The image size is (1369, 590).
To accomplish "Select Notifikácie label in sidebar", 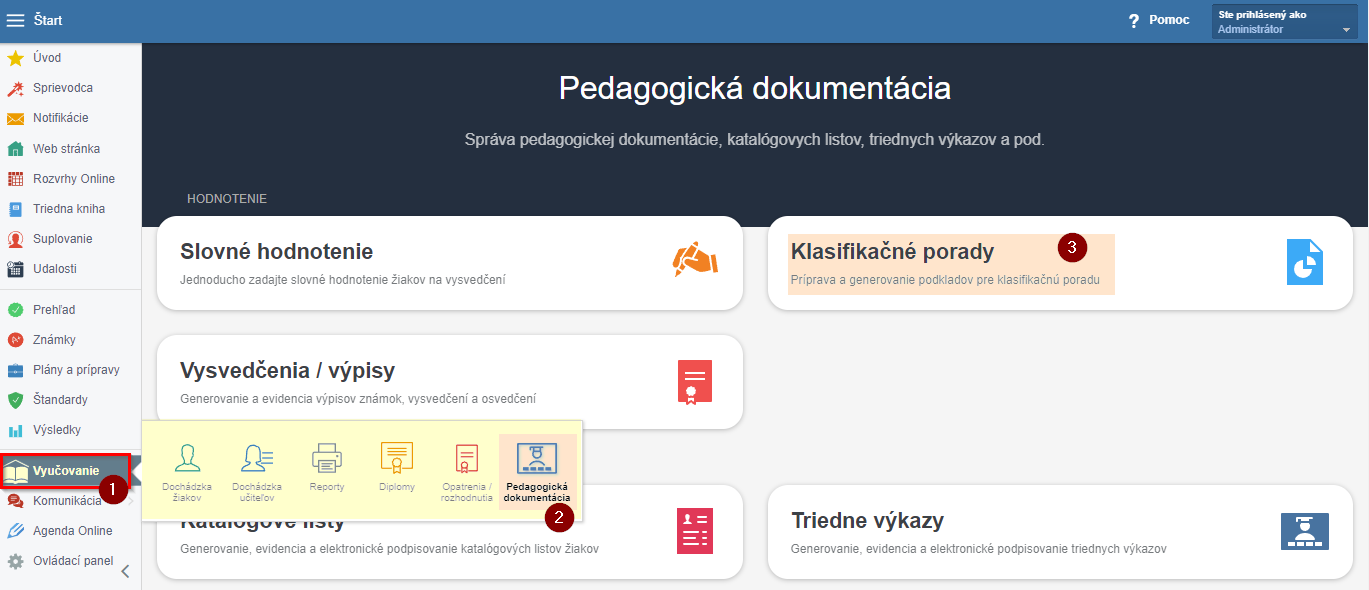I will 61,118.
